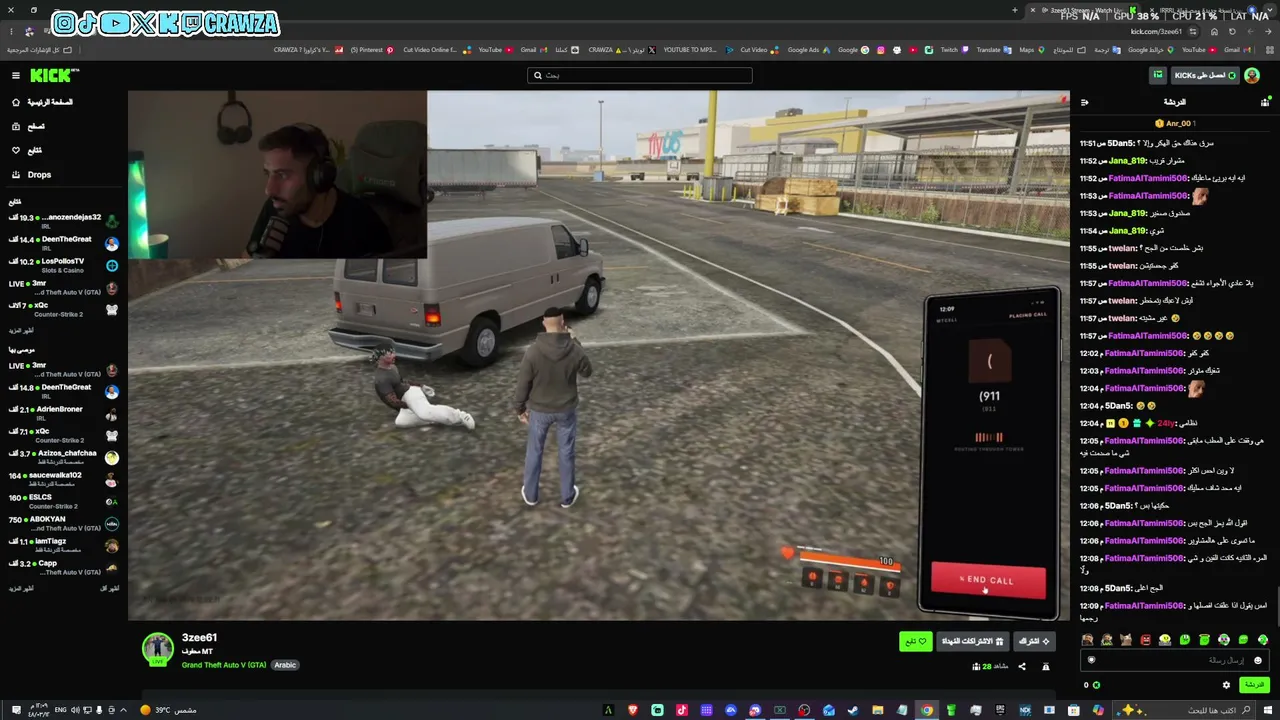Open TikTok from the taskbar
The image size is (1280, 720).
[682, 710]
